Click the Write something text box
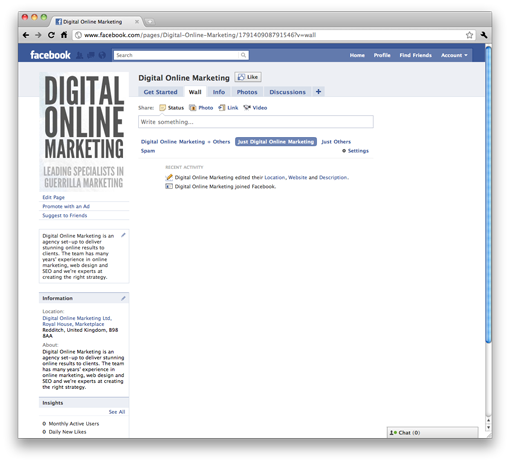The width and height of the screenshot is (510, 463). [x=256, y=122]
